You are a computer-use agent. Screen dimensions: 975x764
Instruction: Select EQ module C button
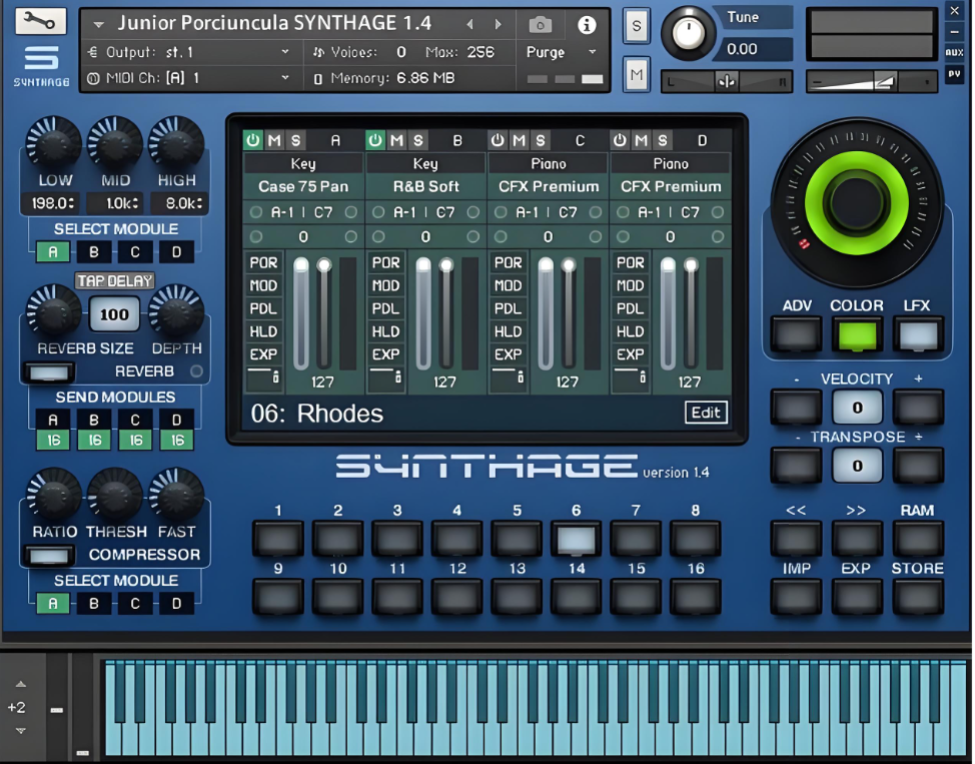135,252
